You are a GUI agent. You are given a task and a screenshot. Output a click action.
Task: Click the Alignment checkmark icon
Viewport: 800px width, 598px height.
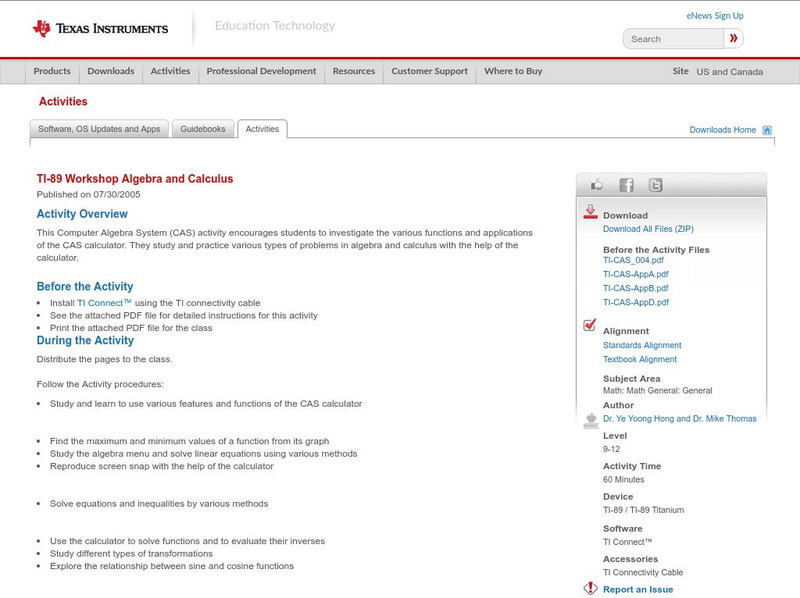589,325
